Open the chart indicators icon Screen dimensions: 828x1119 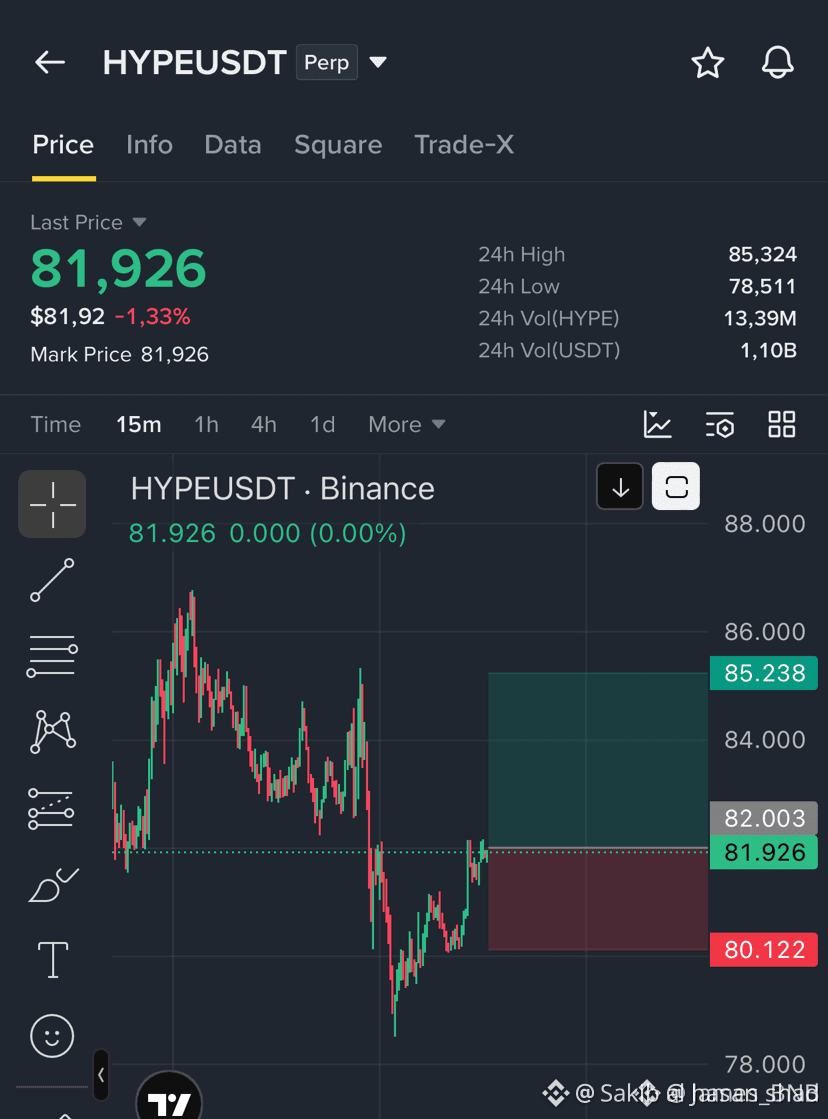click(657, 424)
